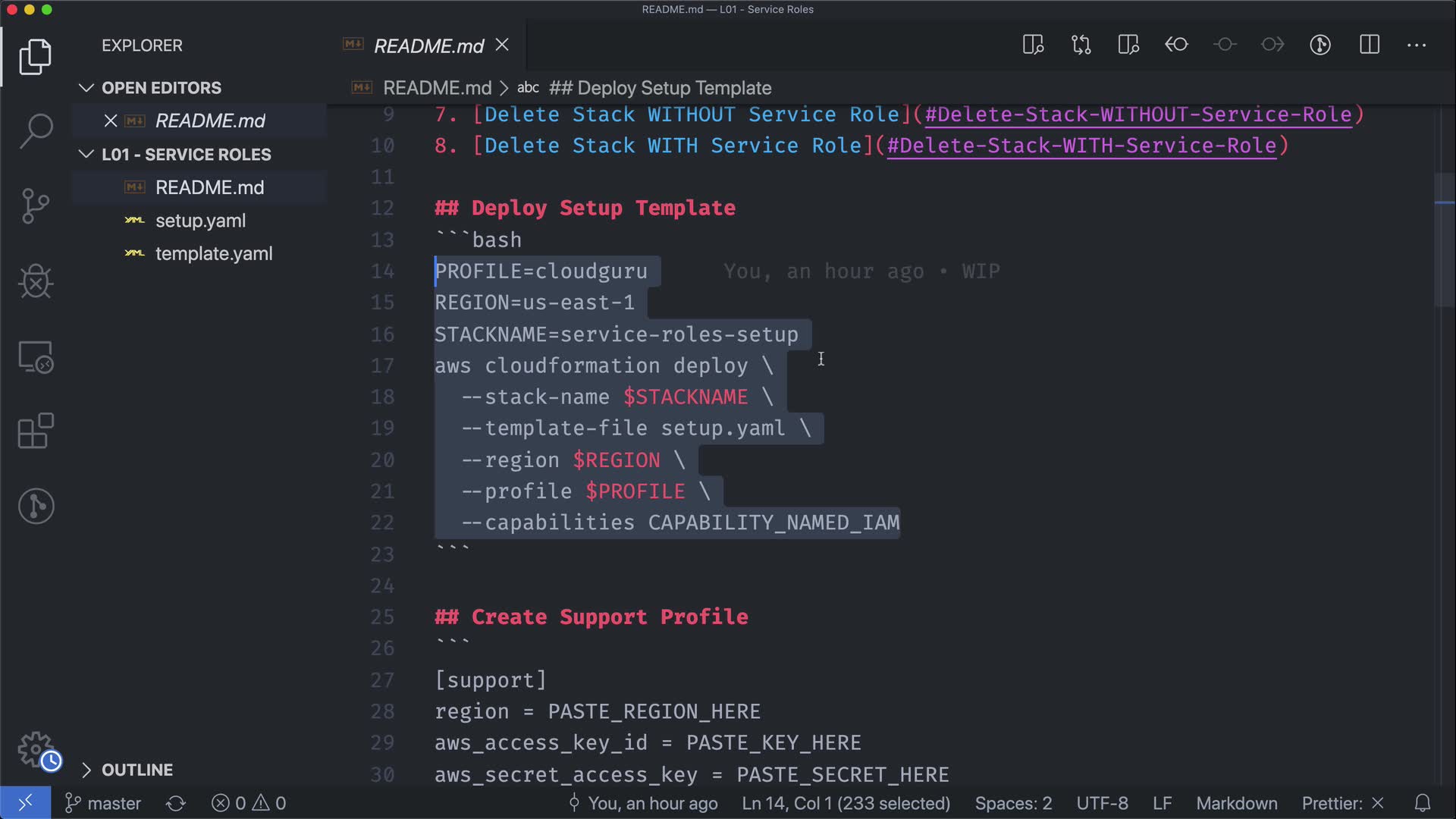Open the Search view in activity bar

[36, 131]
